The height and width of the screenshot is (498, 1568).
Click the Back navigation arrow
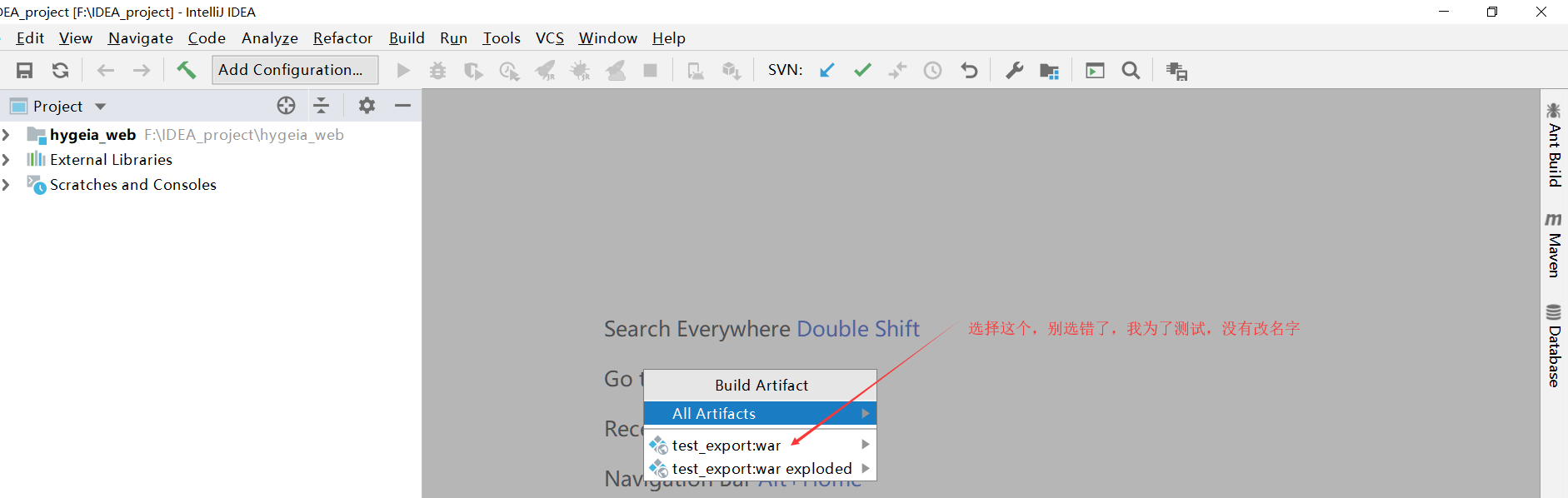pyautogui.click(x=106, y=71)
